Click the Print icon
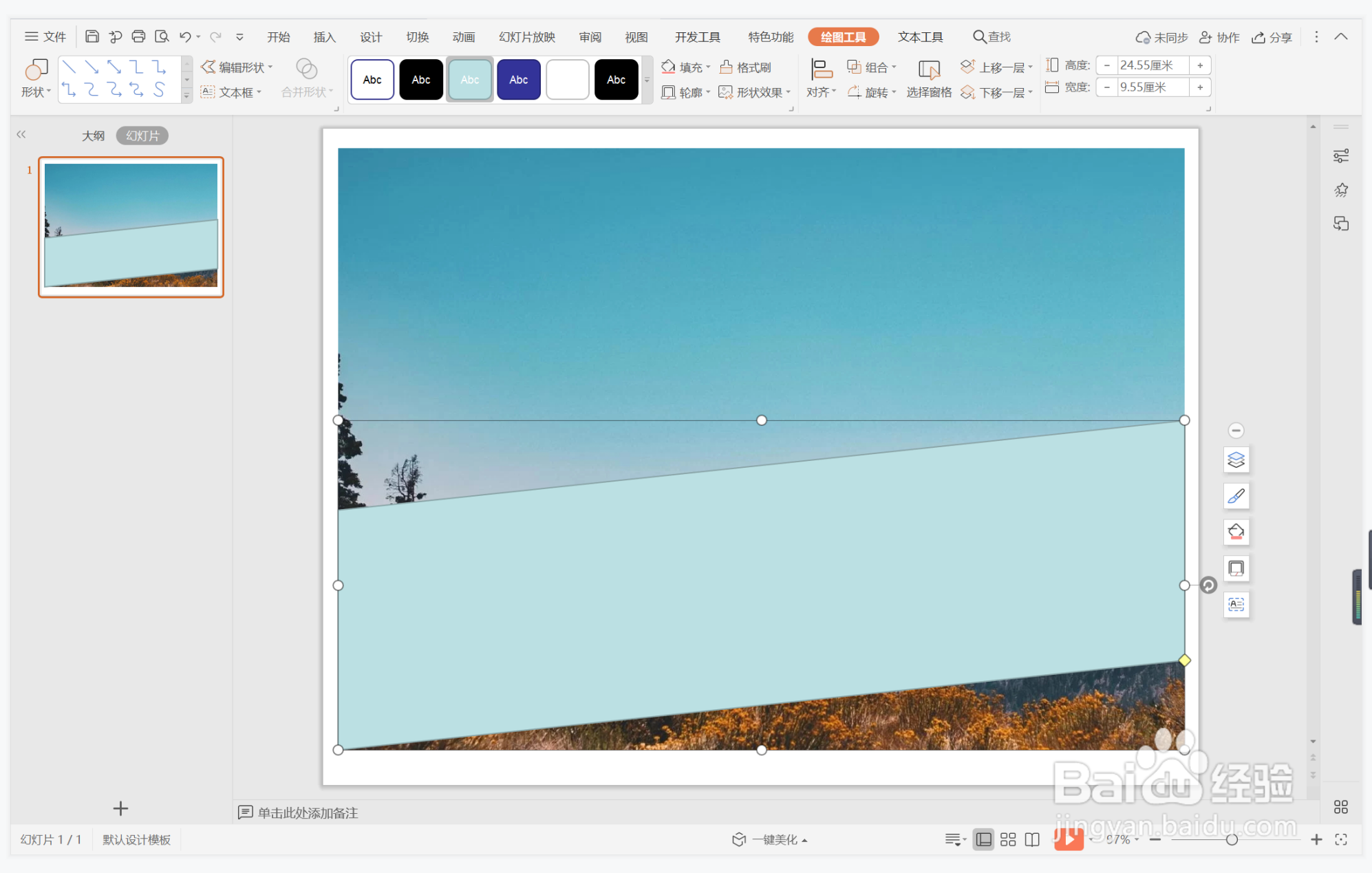Image resolution: width=1372 pixels, height=873 pixels. 138,36
